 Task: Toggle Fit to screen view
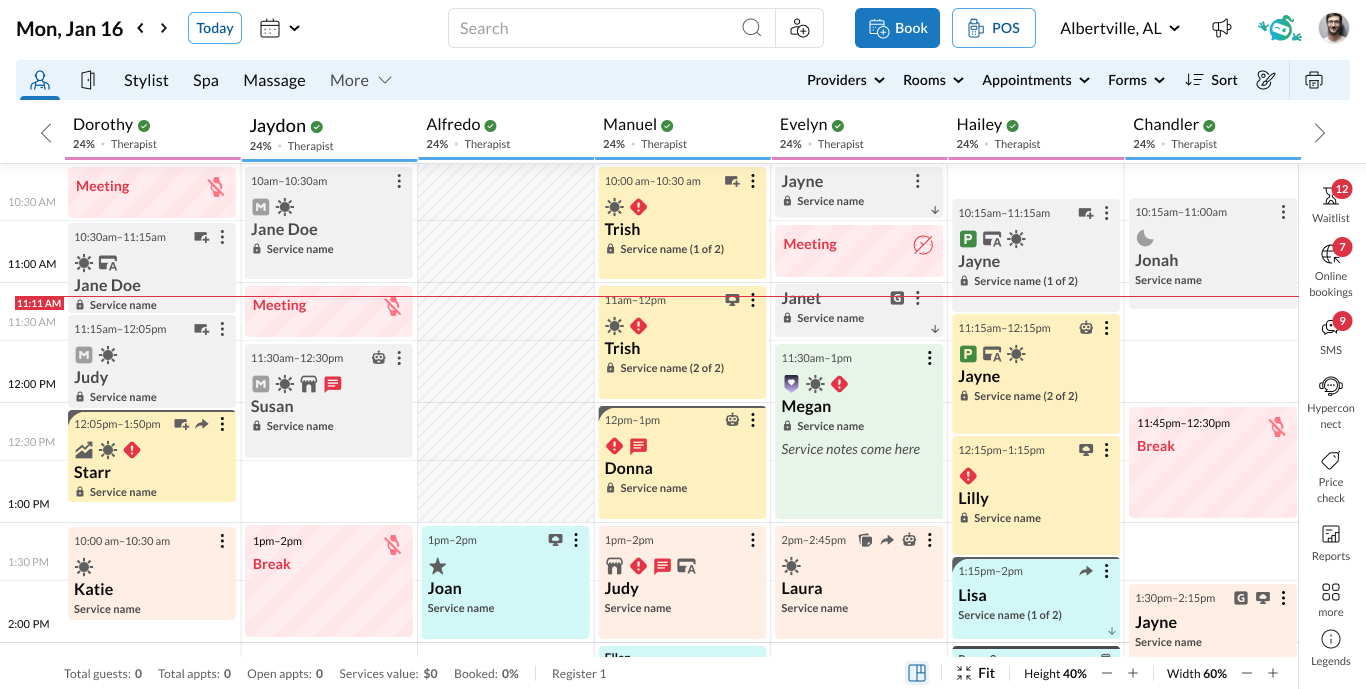[x=975, y=673]
